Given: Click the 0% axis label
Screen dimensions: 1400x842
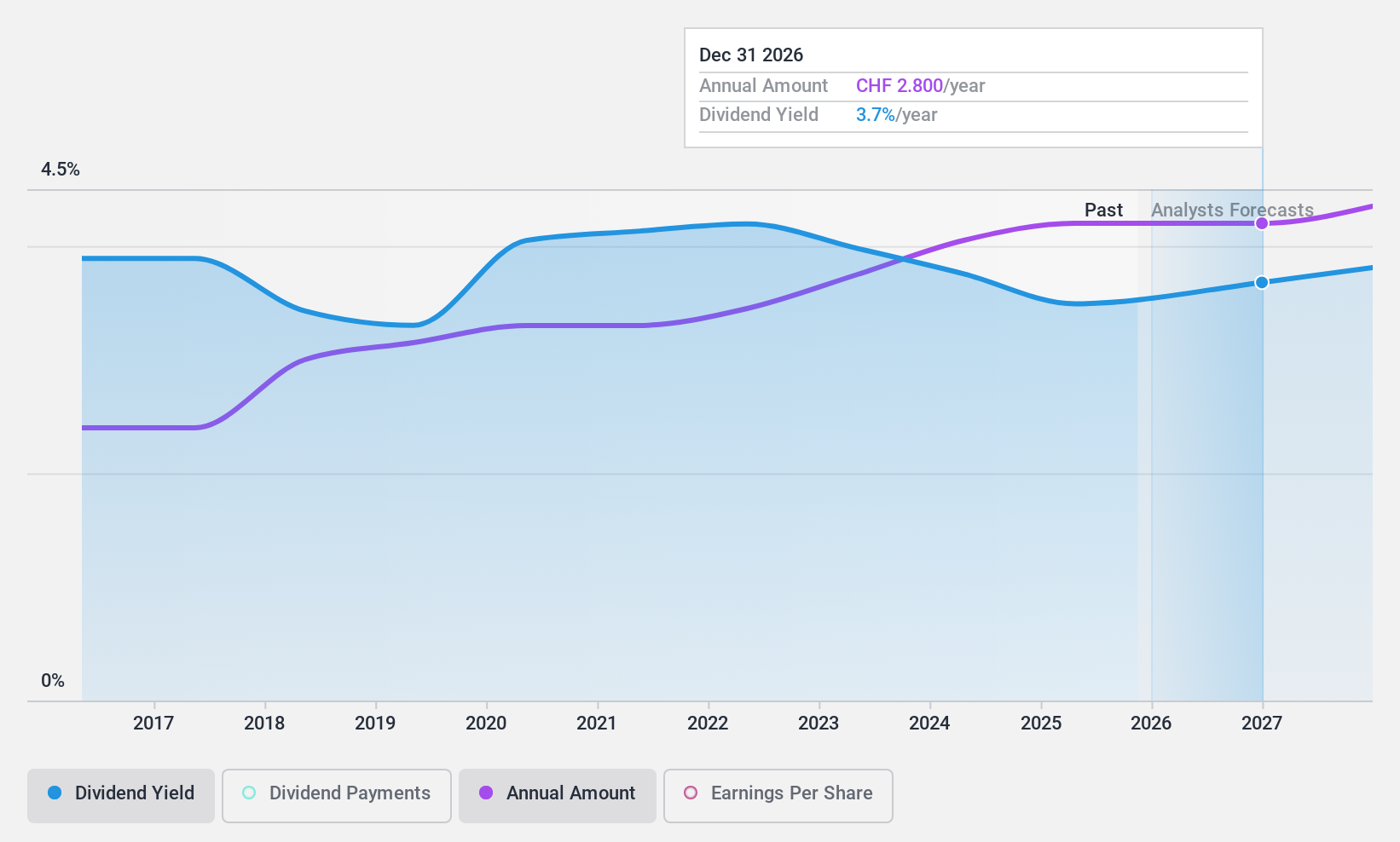Looking at the screenshot, I should coord(53,680).
